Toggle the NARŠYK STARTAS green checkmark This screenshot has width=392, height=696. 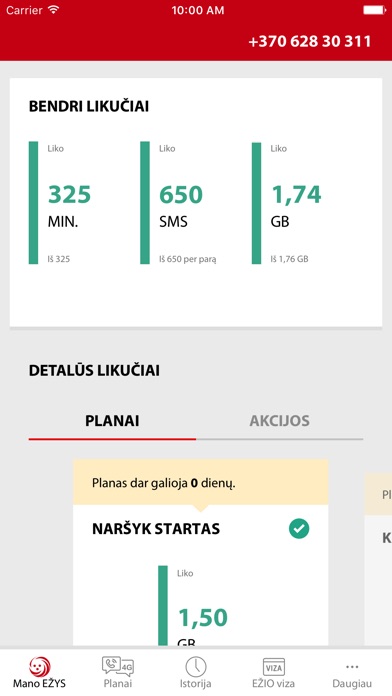(299, 529)
